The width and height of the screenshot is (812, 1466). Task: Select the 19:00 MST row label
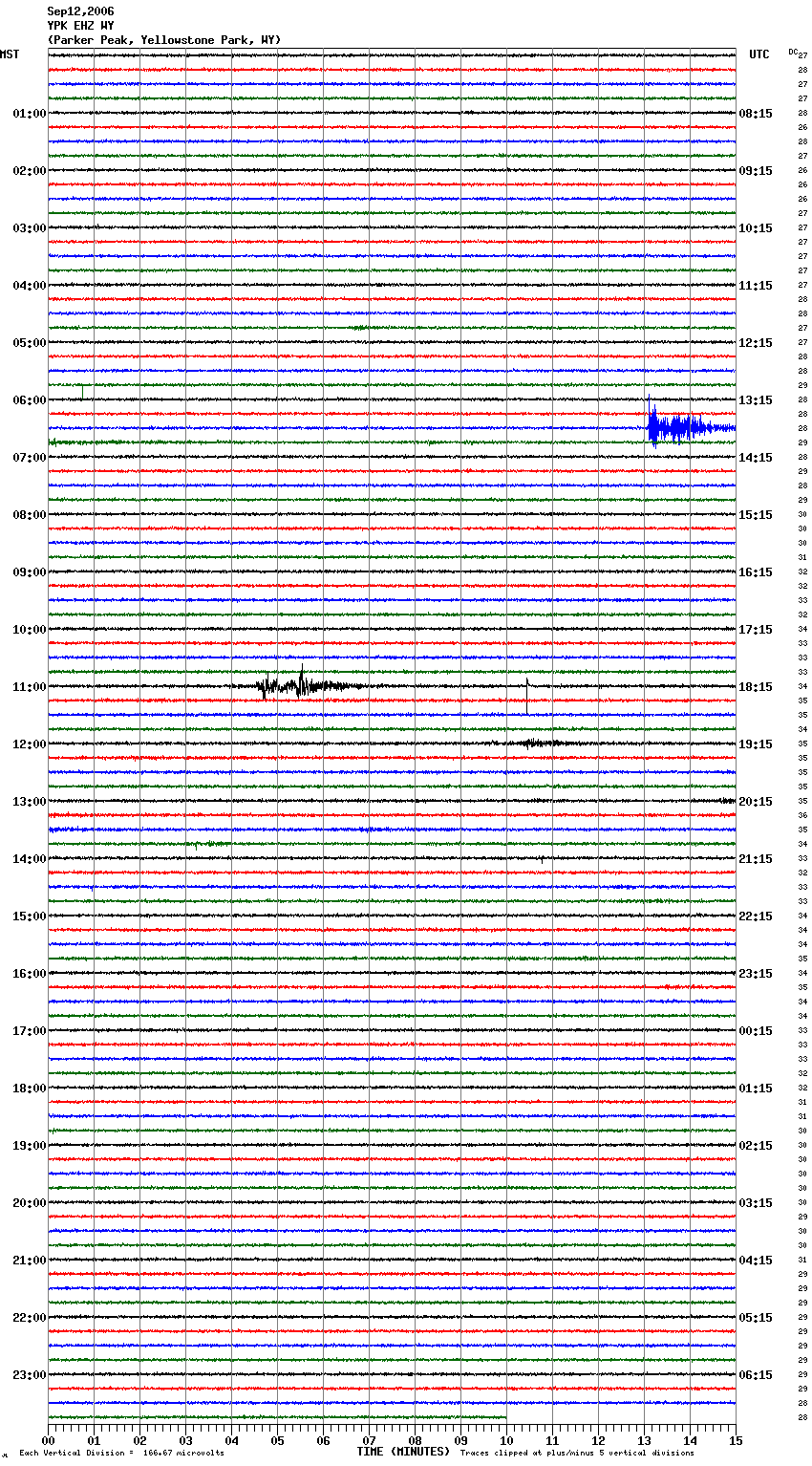click(30, 1146)
